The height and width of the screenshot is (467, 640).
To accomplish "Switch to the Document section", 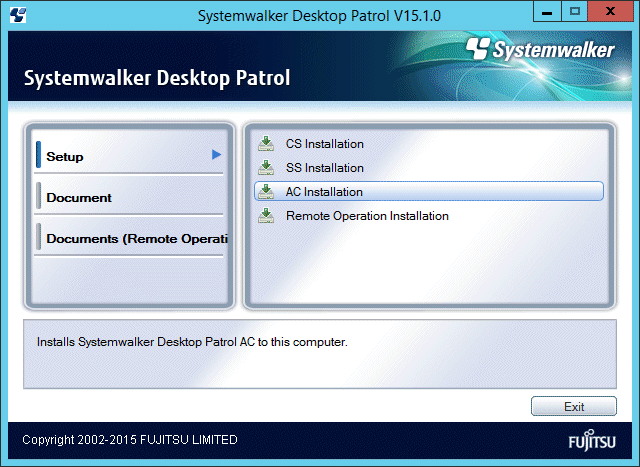I will (x=79, y=198).
